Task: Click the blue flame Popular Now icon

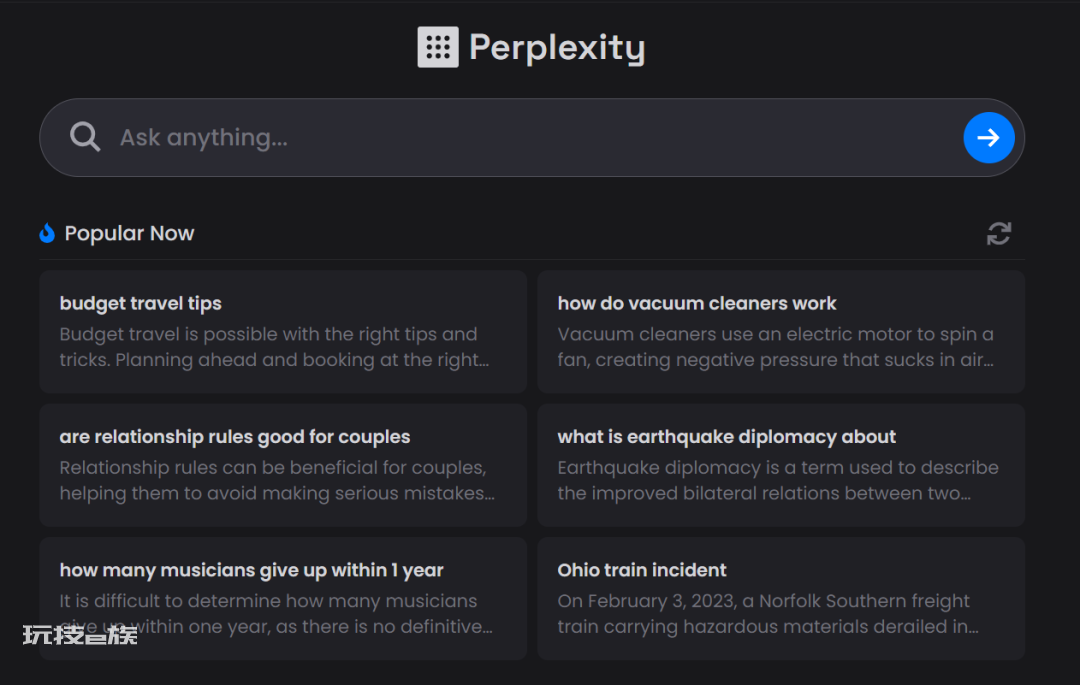Action: pos(47,233)
